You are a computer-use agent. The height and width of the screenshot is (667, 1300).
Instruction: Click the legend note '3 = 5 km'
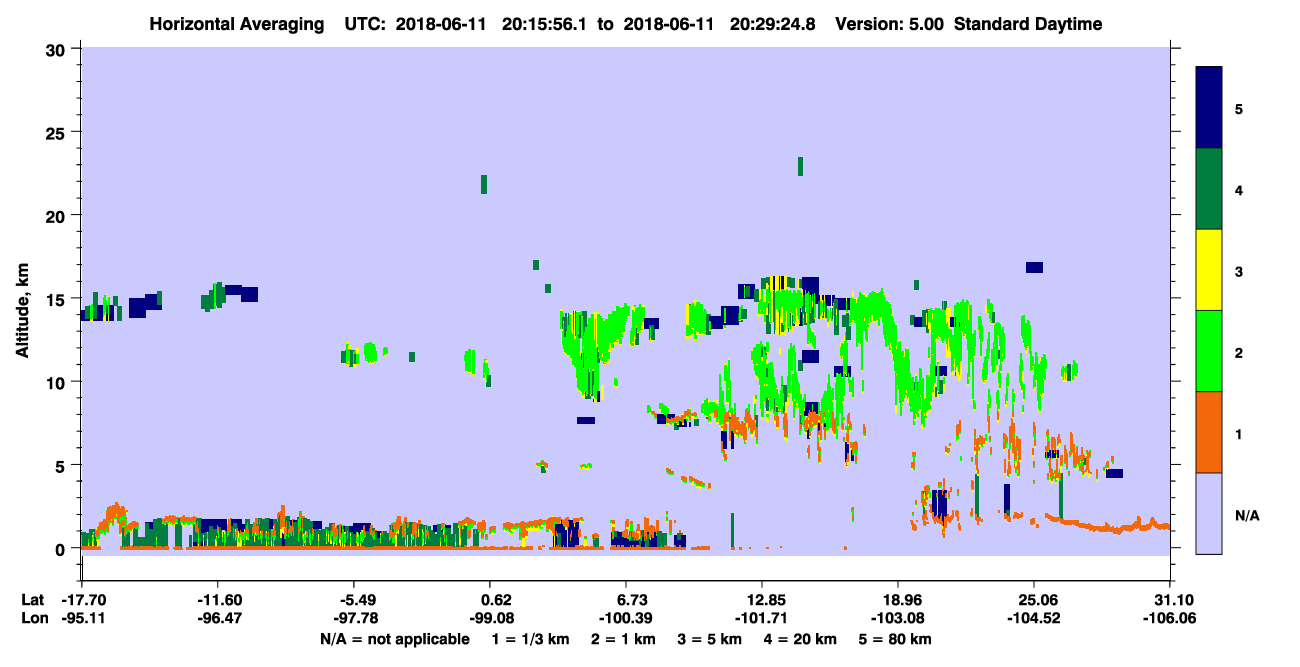click(x=711, y=639)
